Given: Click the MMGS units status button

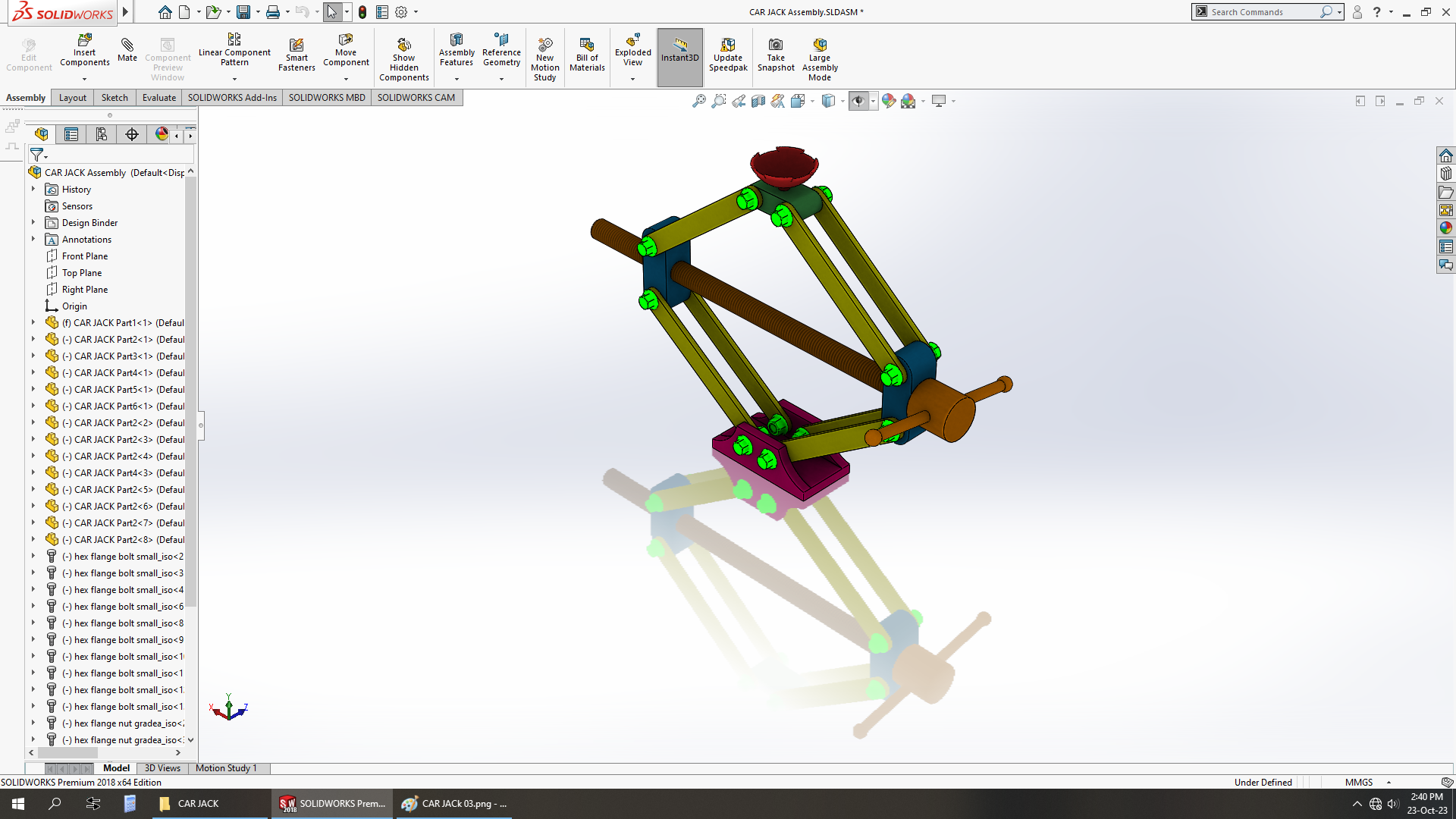Looking at the screenshot, I should pos(1358,782).
